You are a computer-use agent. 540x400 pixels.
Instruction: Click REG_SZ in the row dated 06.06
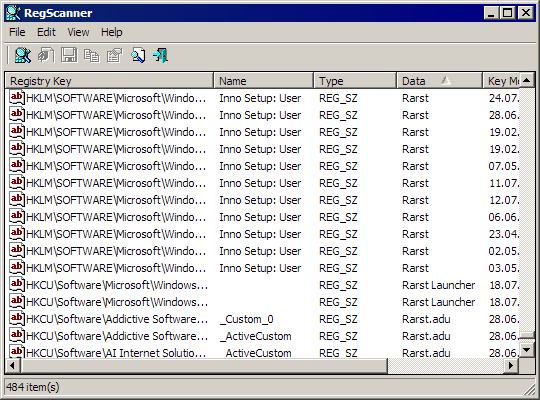coord(338,217)
